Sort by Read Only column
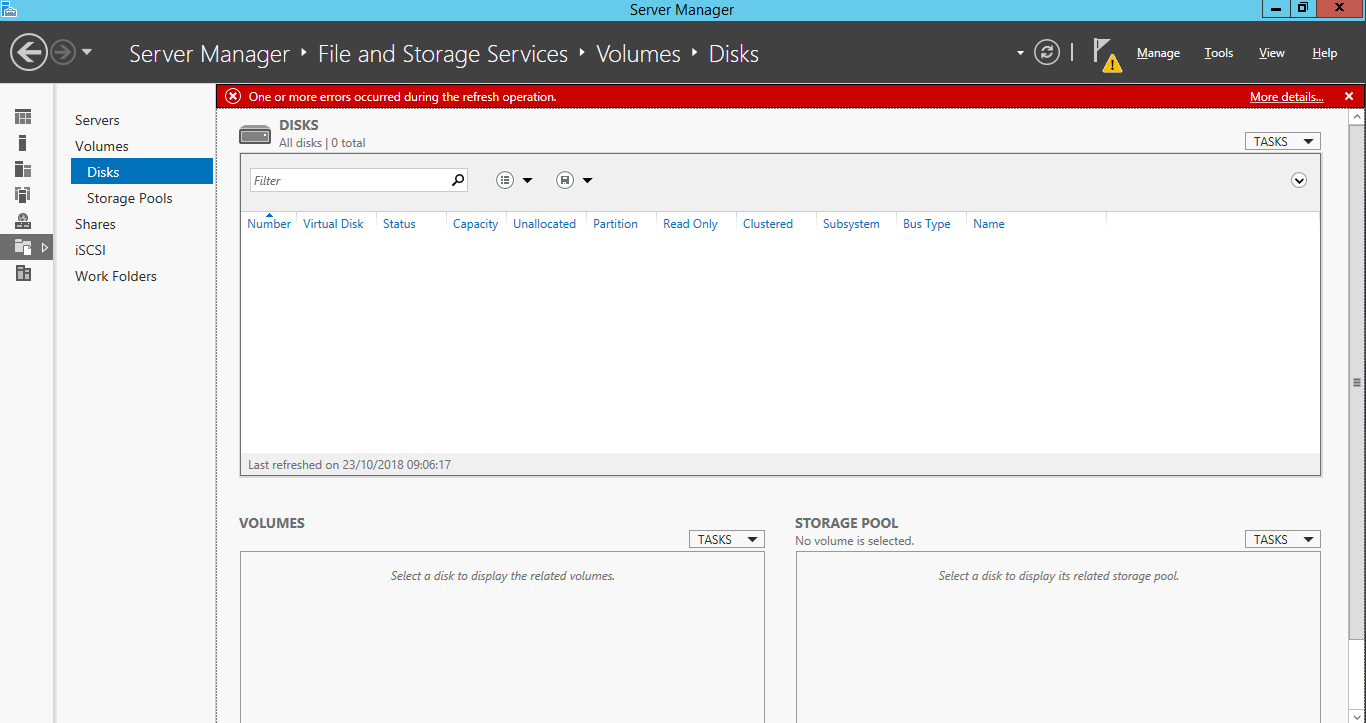1366x723 pixels. (690, 224)
